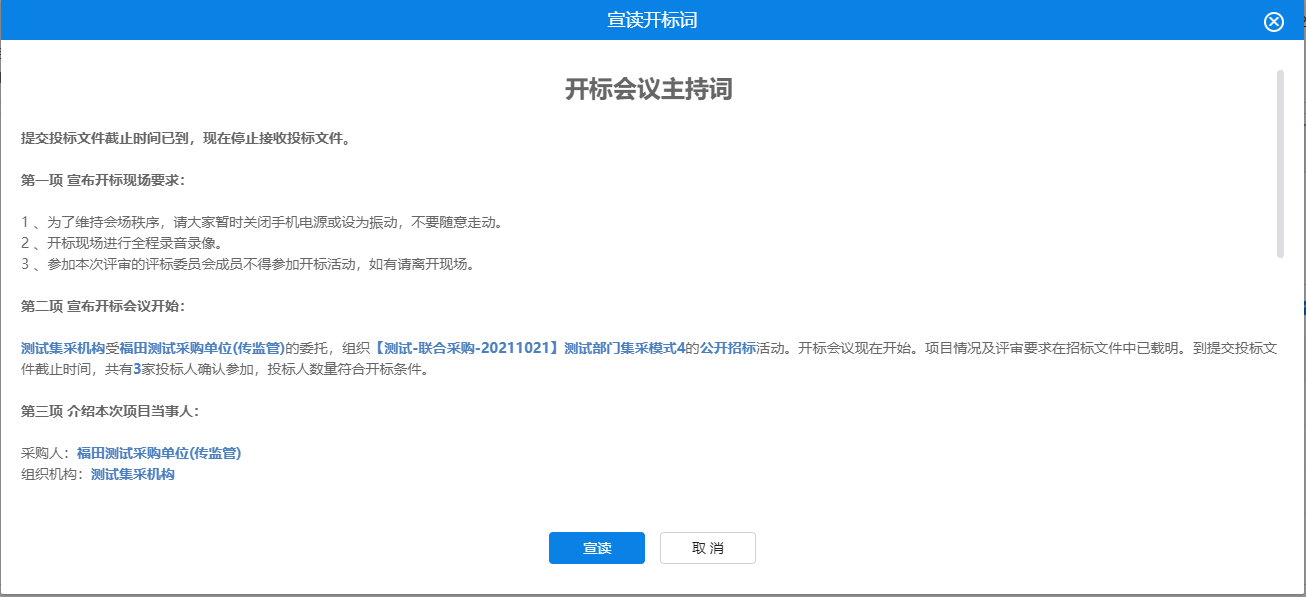
Task: Click the scrollbar track below the thumb
Action: [1279, 380]
